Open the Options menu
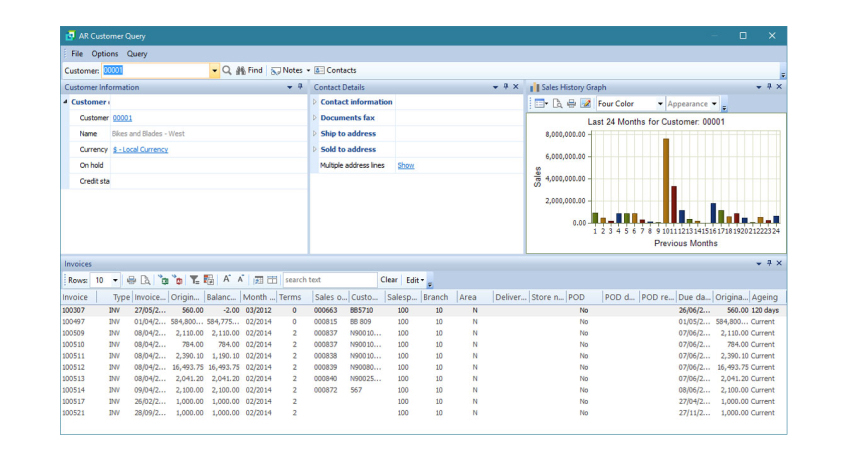Screen dimensions: 847x460 [x=105, y=54]
